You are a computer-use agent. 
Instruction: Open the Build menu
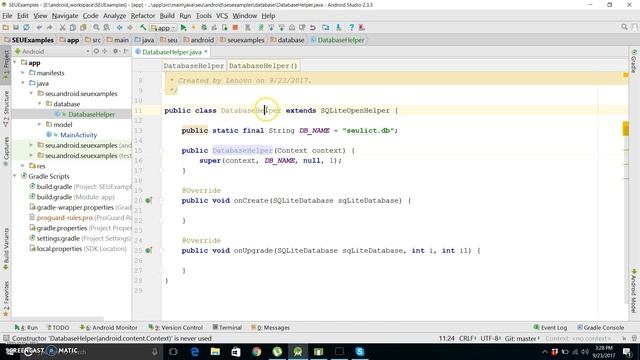pyautogui.click(x=167, y=16)
